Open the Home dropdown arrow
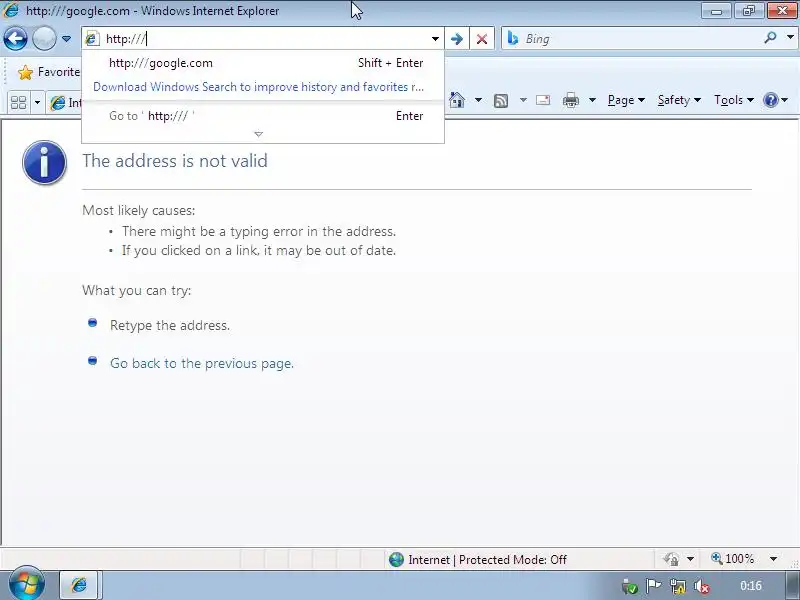The width and height of the screenshot is (800, 600). [478, 100]
